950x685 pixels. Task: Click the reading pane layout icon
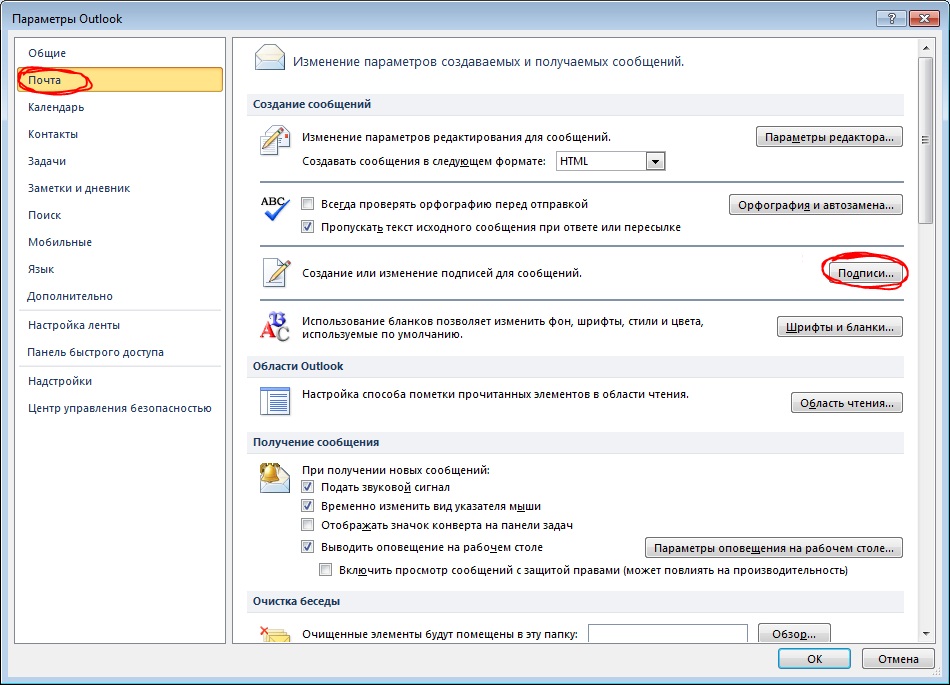[x=275, y=401]
